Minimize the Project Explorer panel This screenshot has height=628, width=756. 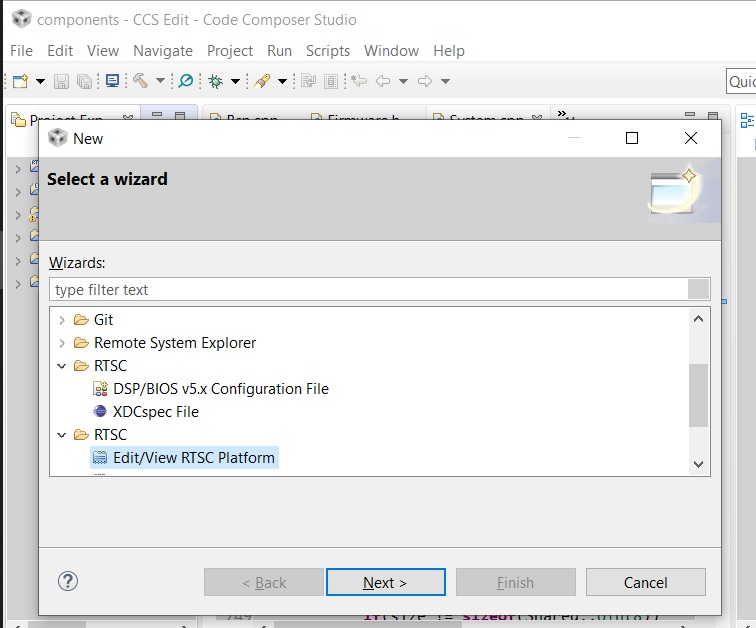[157, 115]
